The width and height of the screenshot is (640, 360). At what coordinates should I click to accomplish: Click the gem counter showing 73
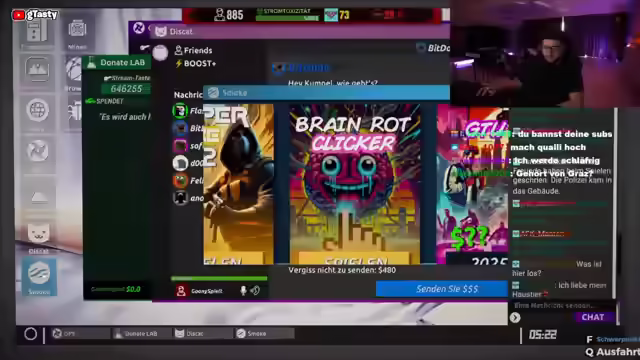[x=337, y=15]
